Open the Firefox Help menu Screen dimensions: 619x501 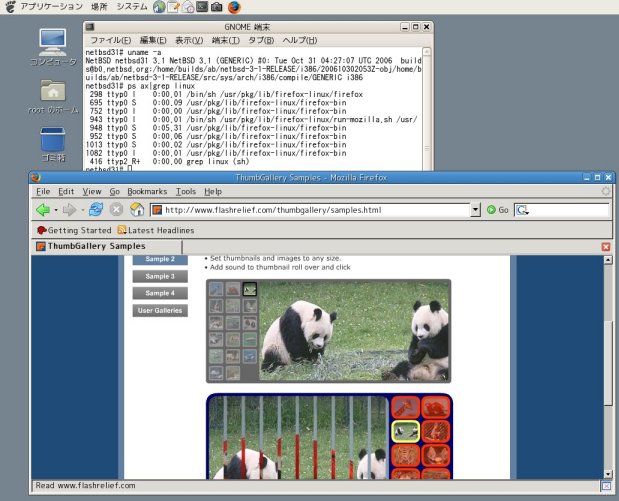[213, 191]
